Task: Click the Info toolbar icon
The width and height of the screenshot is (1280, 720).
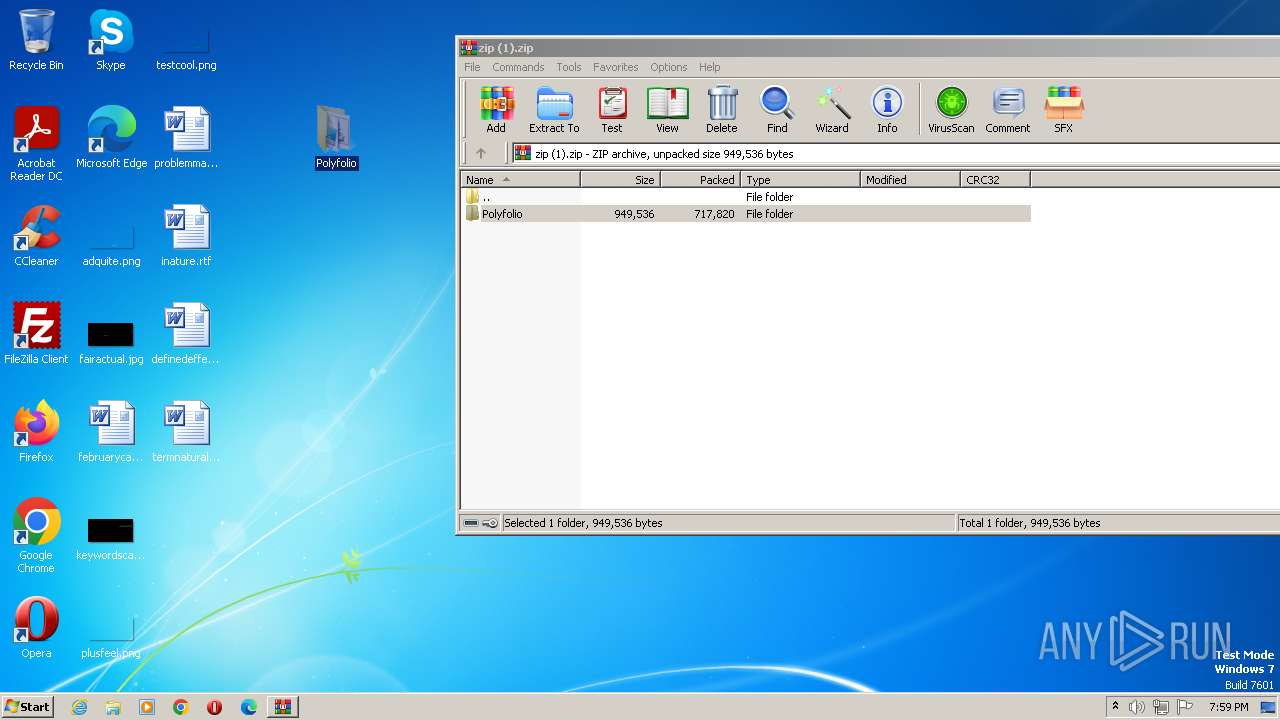Action: (x=887, y=109)
